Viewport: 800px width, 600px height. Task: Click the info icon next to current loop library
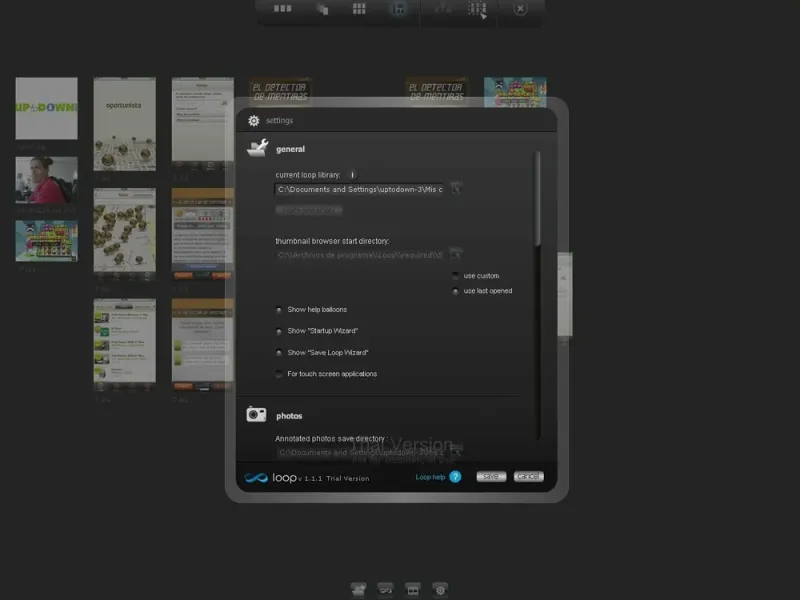point(352,175)
